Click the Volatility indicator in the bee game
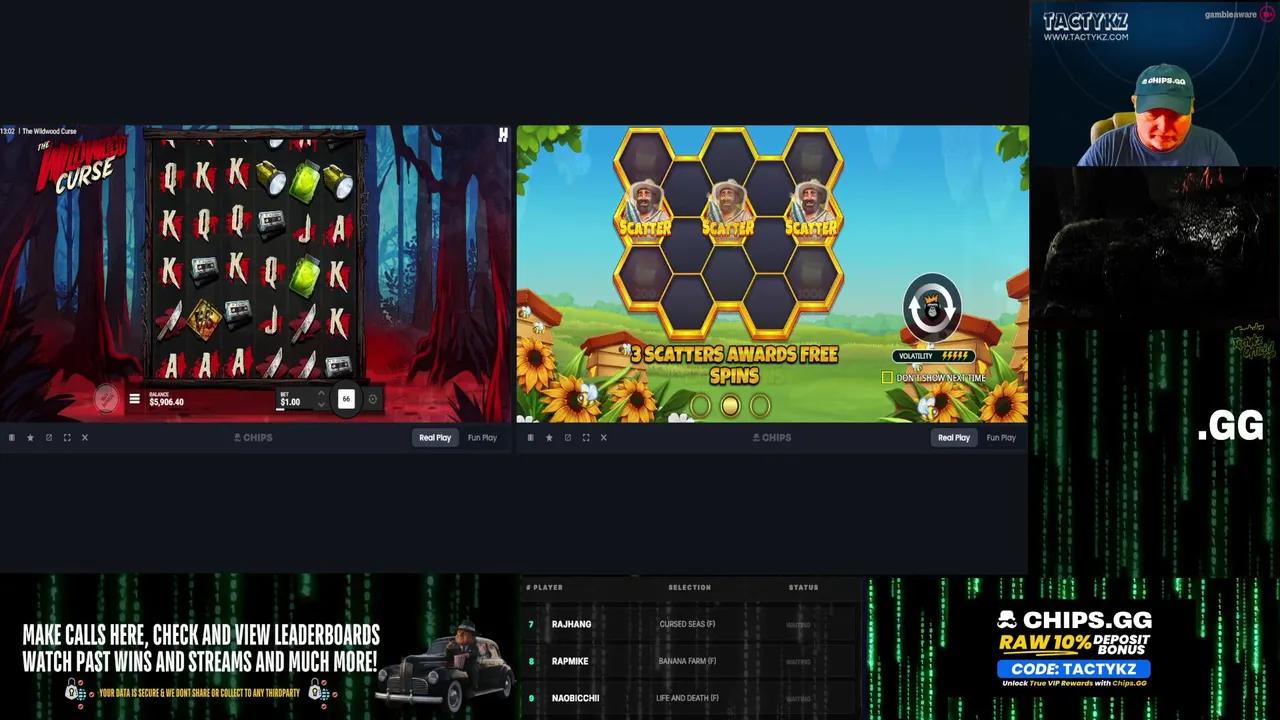The height and width of the screenshot is (720, 1280). tap(934, 356)
